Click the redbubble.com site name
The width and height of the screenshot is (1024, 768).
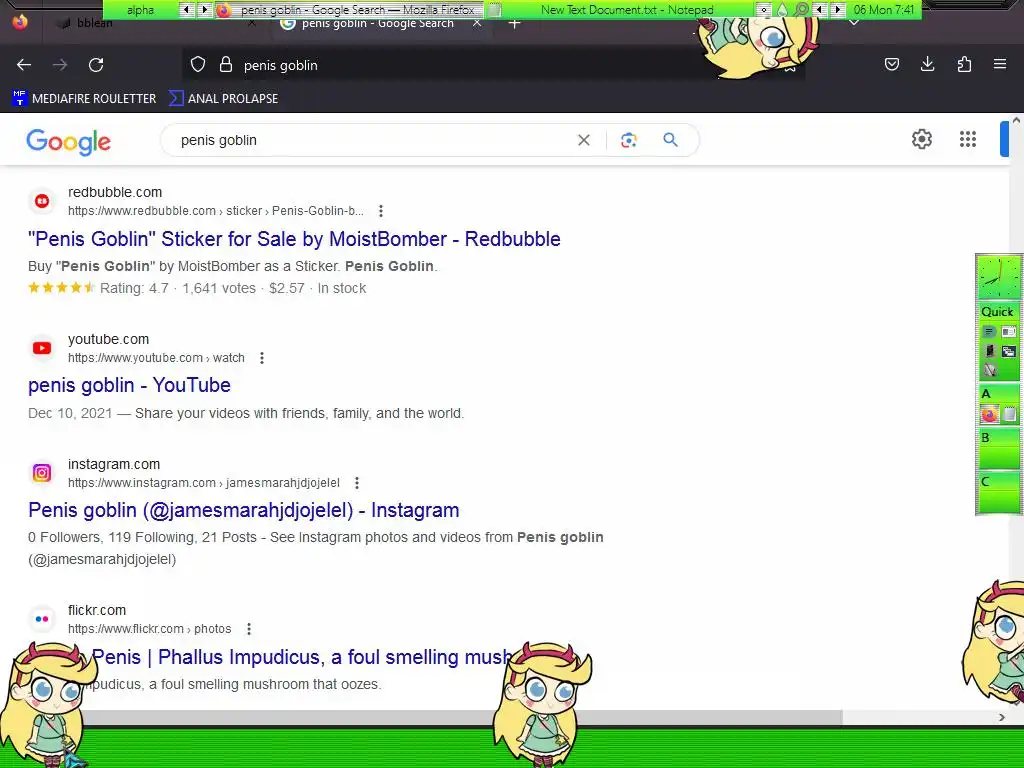[115, 192]
